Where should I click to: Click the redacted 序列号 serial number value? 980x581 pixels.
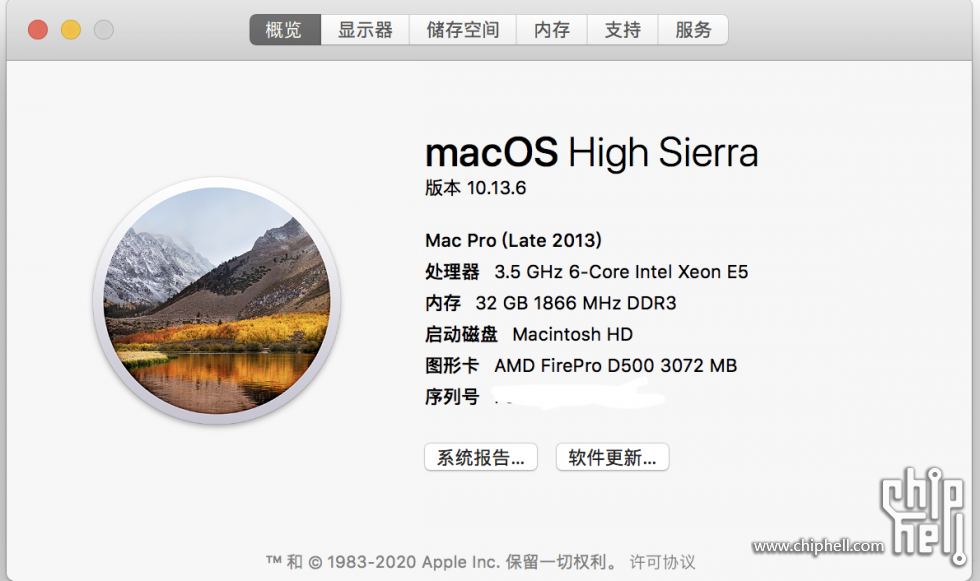click(x=578, y=396)
